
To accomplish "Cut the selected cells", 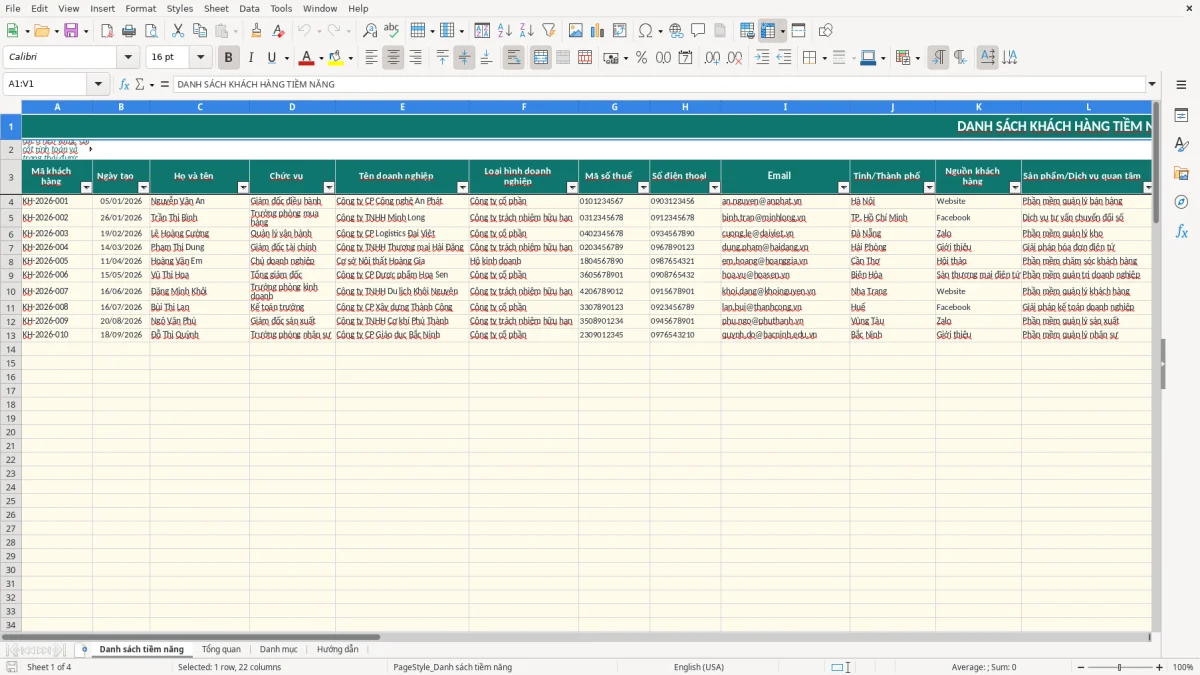I will tap(177, 31).
